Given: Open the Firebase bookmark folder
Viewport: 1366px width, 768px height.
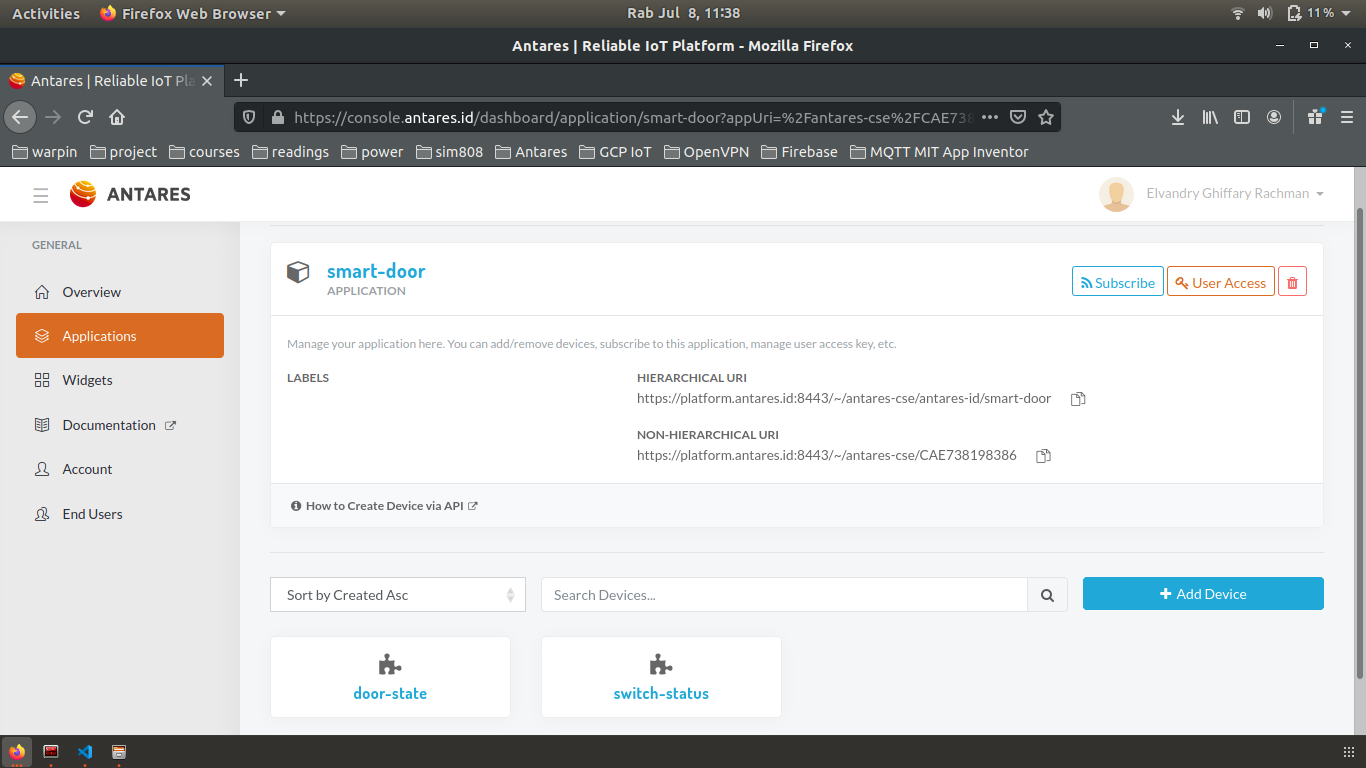Looking at the screenshot, I should 799,152.
